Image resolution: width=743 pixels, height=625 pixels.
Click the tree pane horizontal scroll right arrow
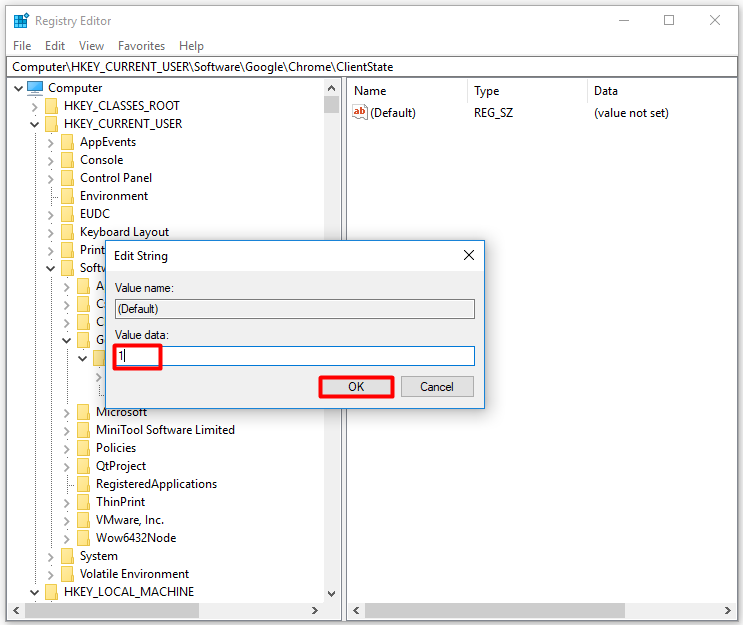(315, 610)
